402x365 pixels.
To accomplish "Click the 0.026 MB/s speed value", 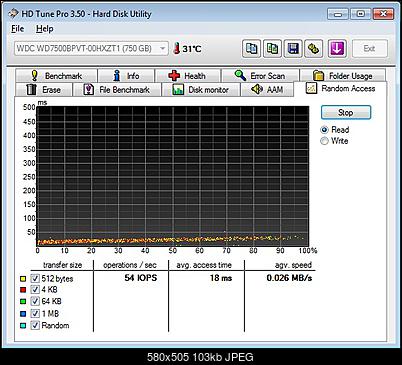I will click(289, 278).
